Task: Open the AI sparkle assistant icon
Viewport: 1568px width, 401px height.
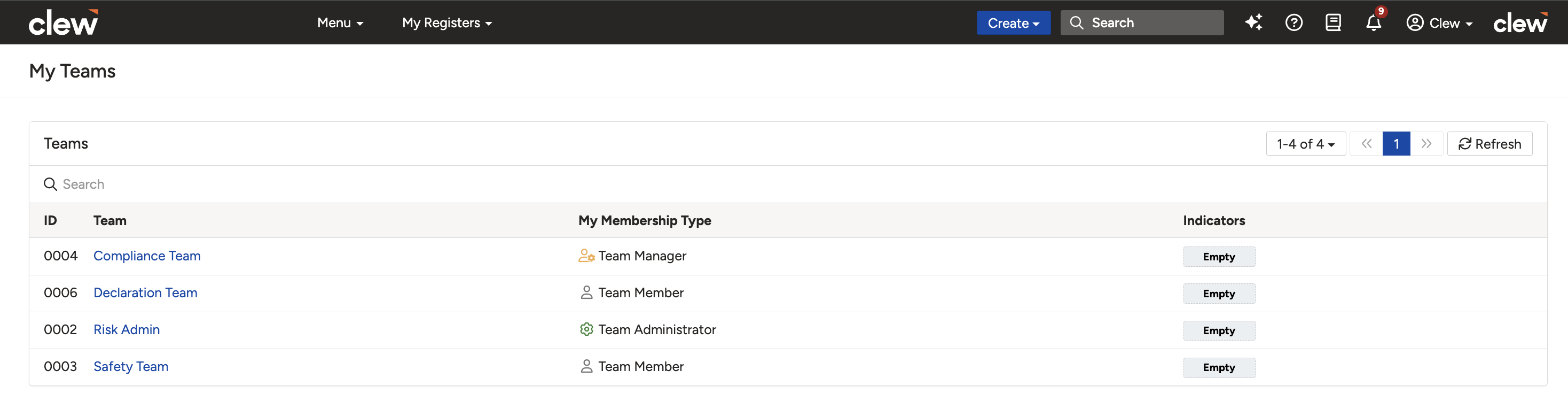Action: click(x=1253, y=22)
